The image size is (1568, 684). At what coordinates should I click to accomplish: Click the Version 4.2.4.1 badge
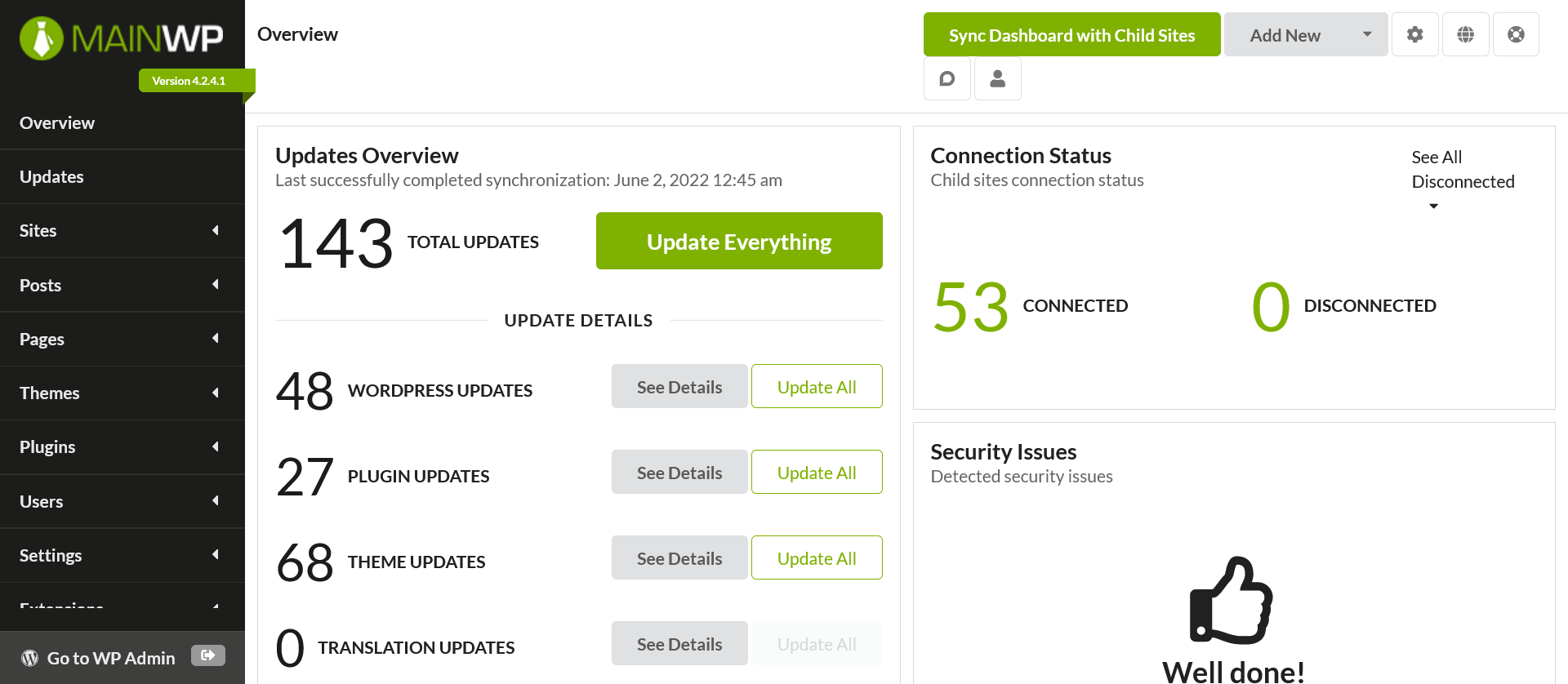(x=189, y=80)
